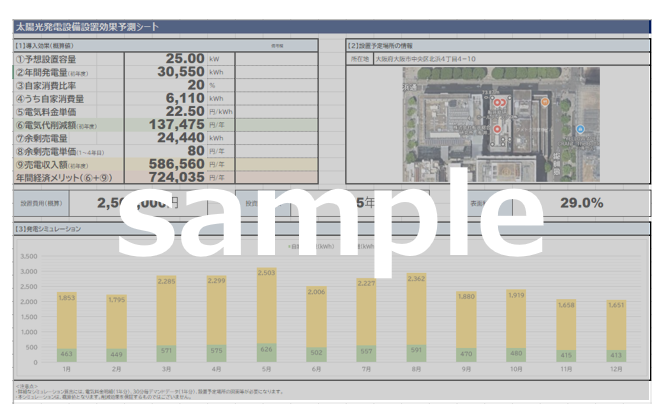Select the 電気料金単価 value 22.50
The image size is (659, 414).
click(183, 111)
